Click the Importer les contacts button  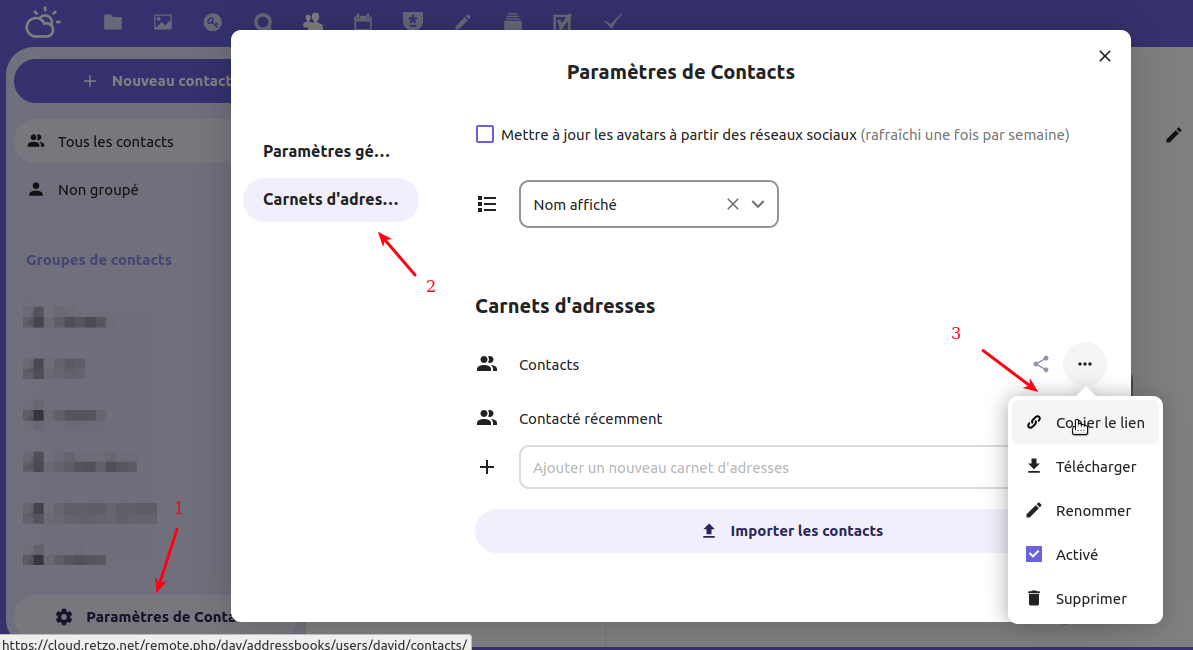pos(742,531)
